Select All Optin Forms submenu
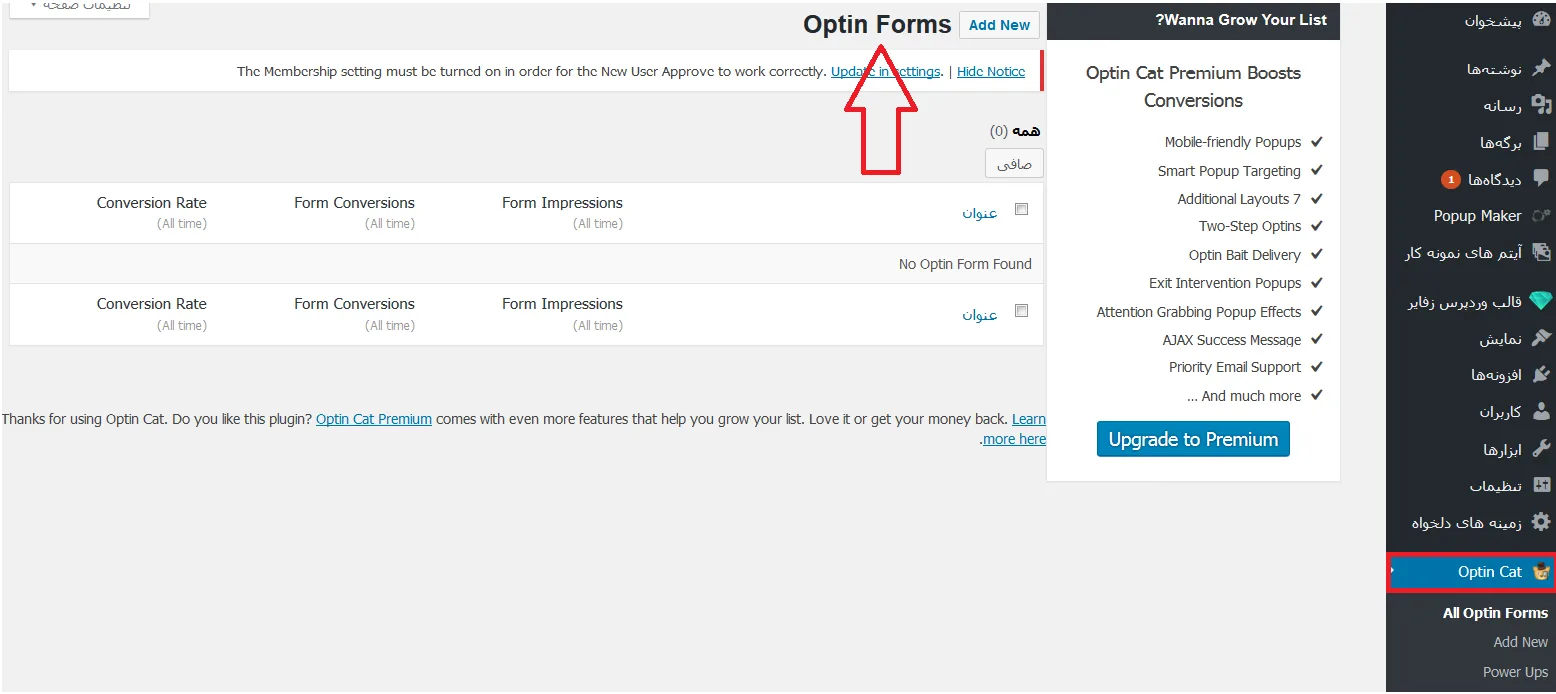 pyautogui.click(x=1495, y=613)
